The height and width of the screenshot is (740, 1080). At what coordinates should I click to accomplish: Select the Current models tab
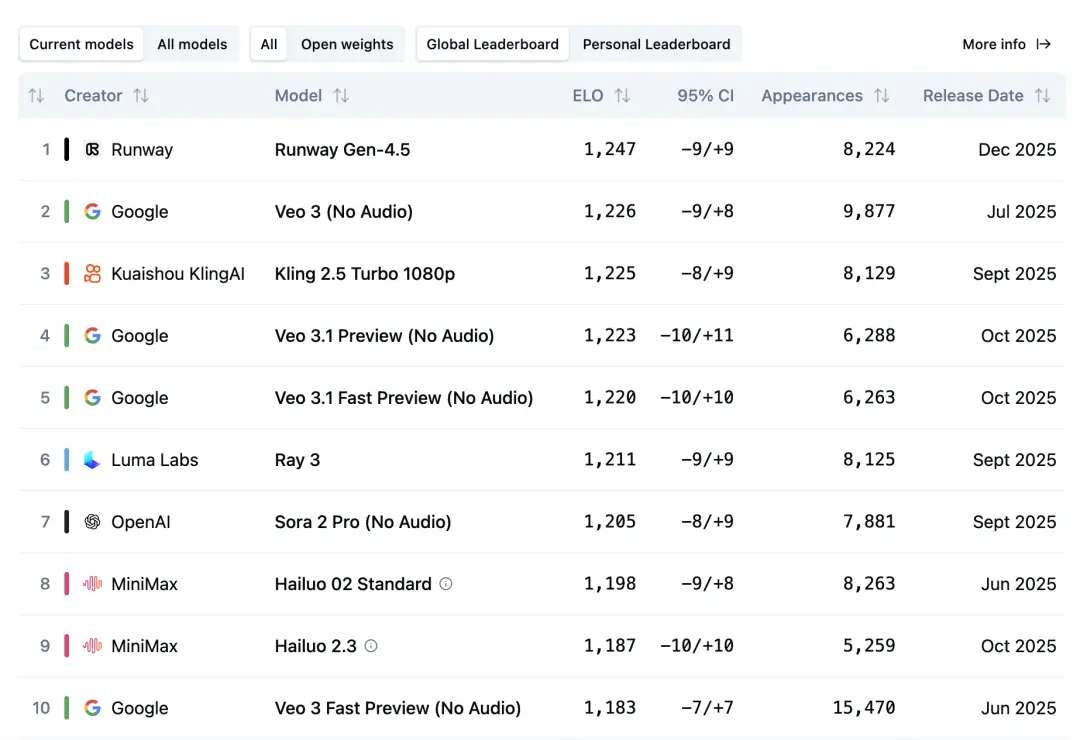click(81, 44)
